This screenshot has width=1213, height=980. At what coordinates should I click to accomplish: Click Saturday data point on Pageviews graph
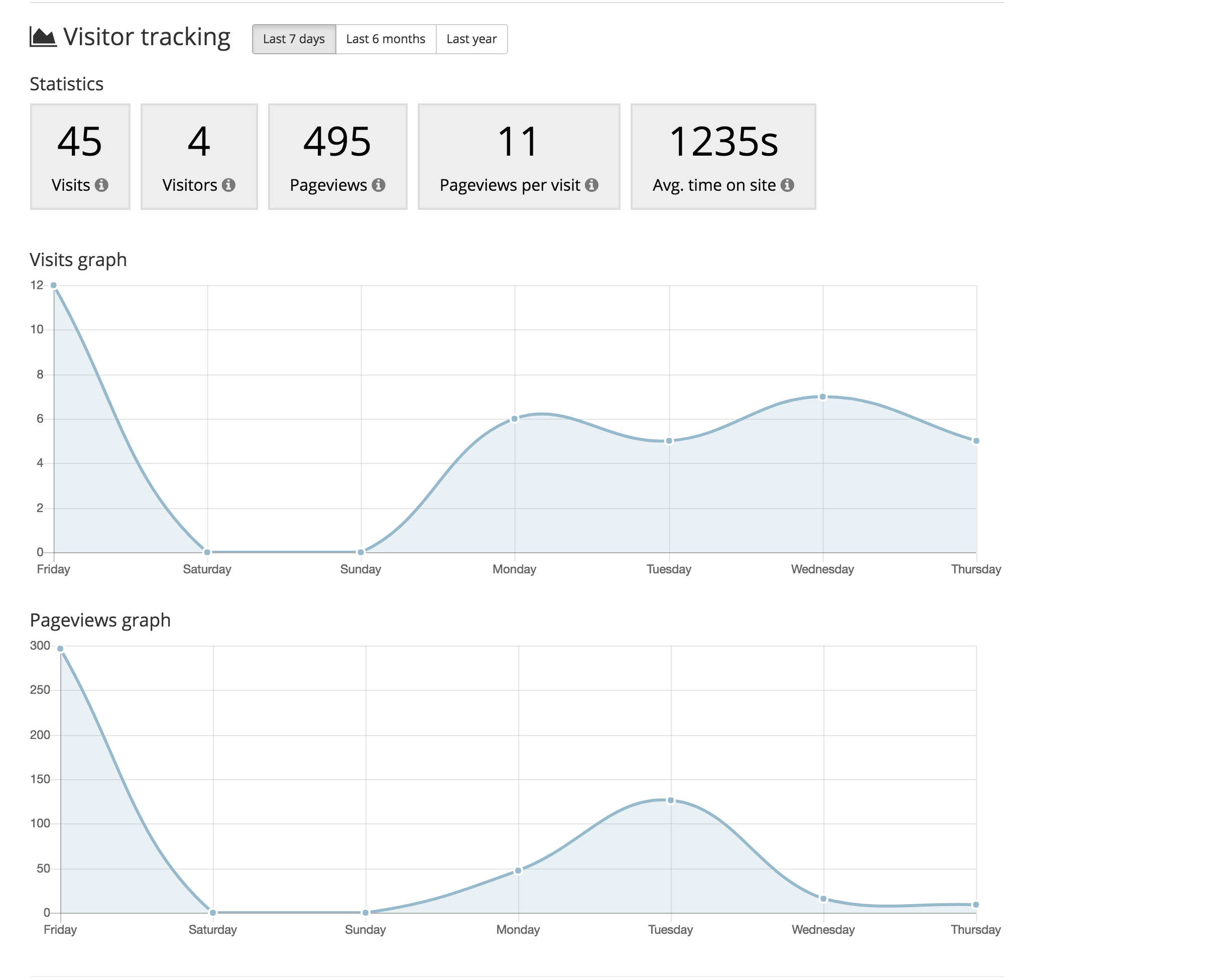[213, 912]
